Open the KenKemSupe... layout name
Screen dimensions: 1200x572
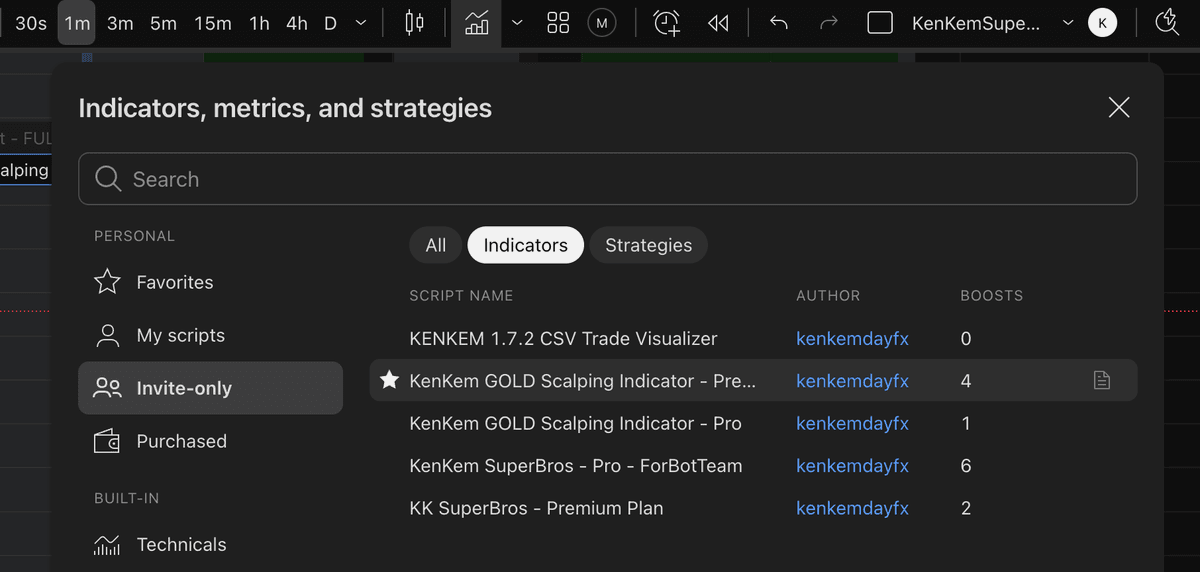click(x=976, y=23)
